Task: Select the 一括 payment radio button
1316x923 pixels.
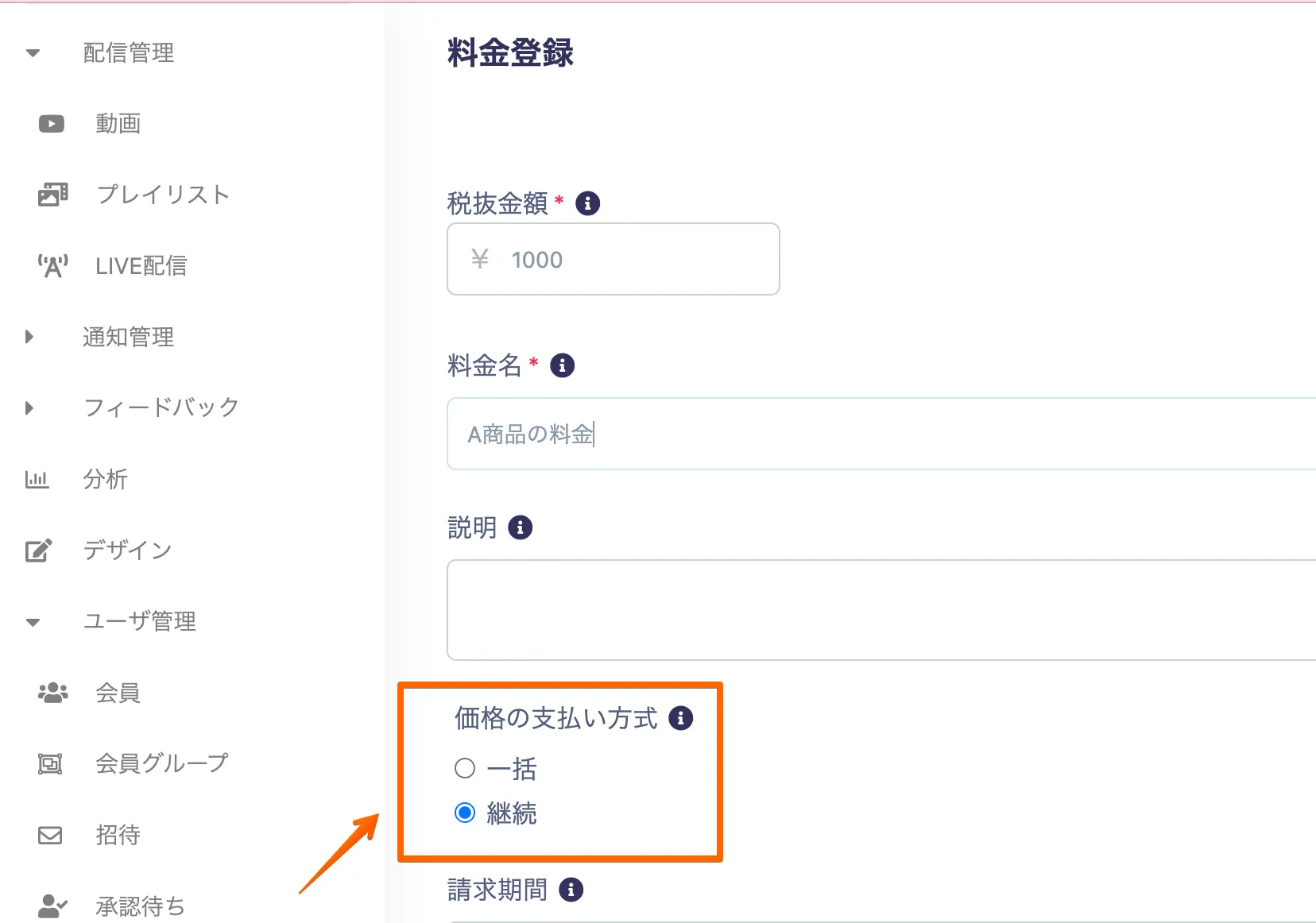Action: coord(465,768)
